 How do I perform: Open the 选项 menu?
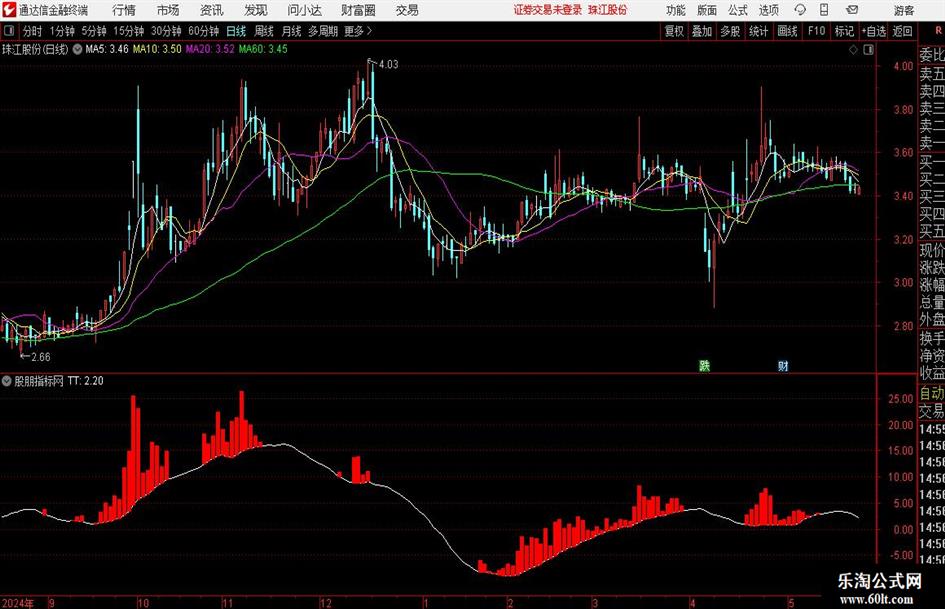click(769, 10)
